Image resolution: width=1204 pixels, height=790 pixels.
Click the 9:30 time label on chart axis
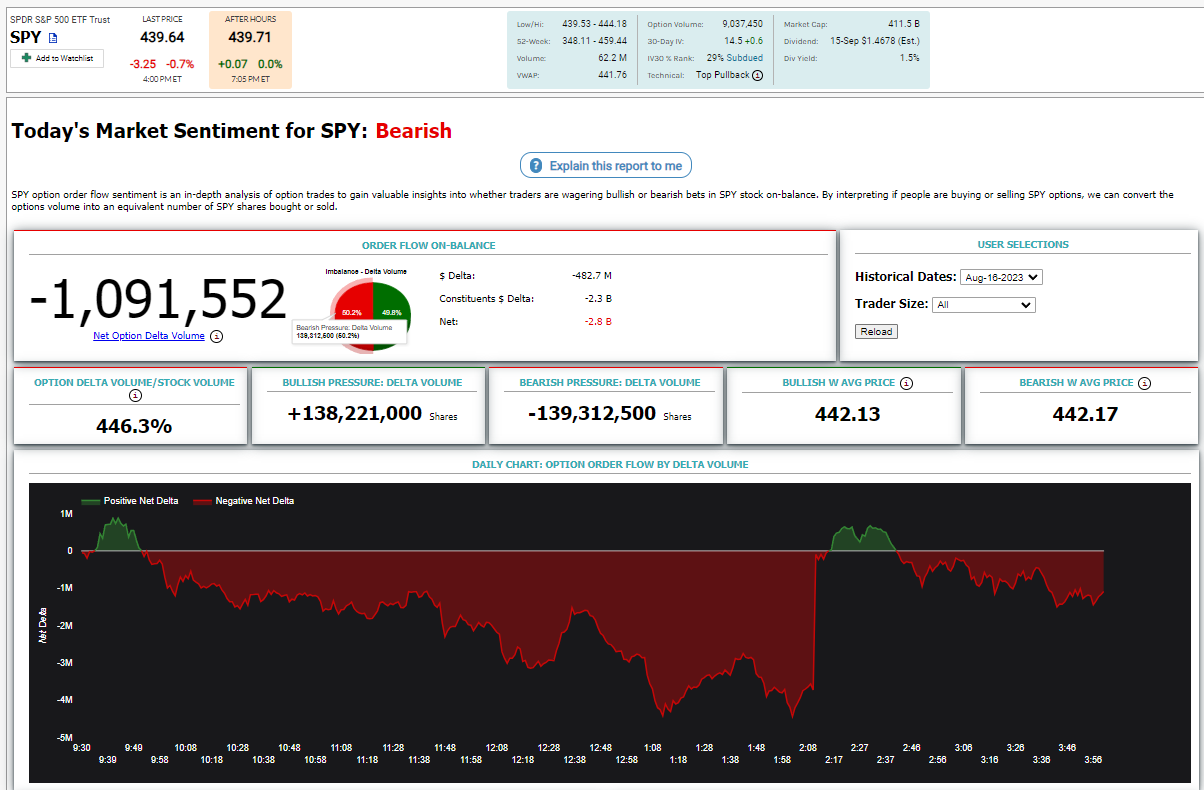point(81,748)
